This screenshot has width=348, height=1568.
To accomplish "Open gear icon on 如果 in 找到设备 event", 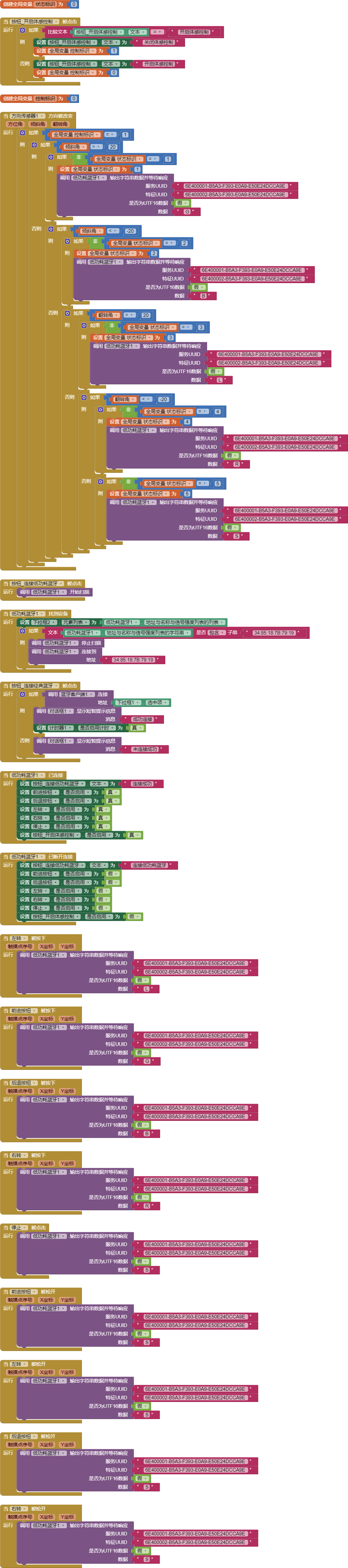I will (22, 631).
